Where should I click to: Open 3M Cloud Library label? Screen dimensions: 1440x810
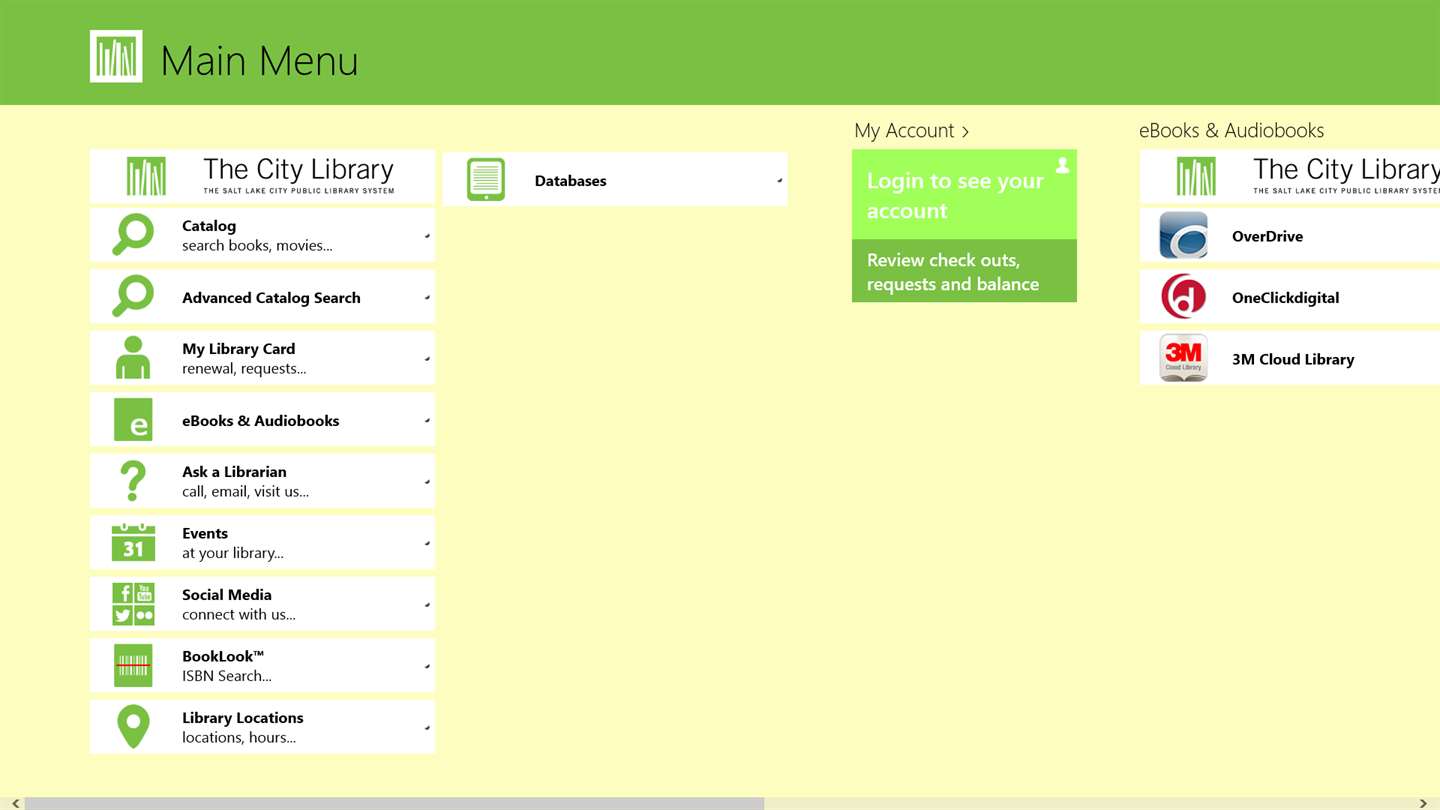coord(1293,359)
